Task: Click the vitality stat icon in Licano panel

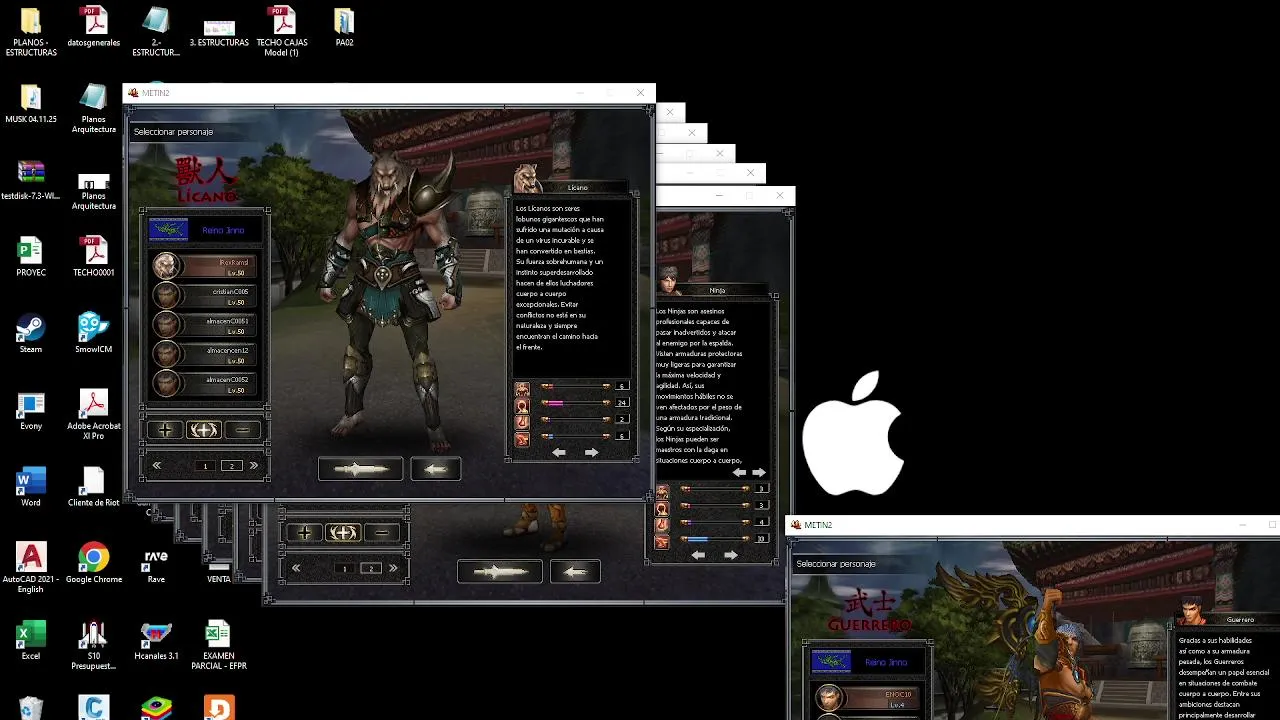Action: (x=522, y=389)
